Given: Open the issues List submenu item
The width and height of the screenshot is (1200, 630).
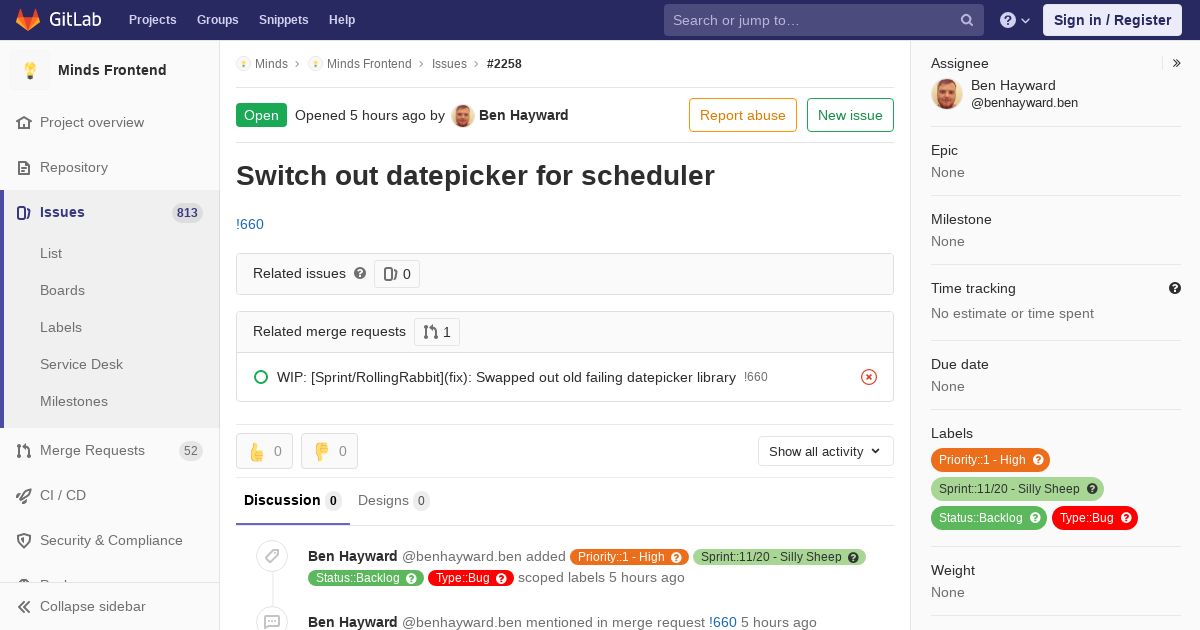Looking at the screenshot, I should pos(51,254).
